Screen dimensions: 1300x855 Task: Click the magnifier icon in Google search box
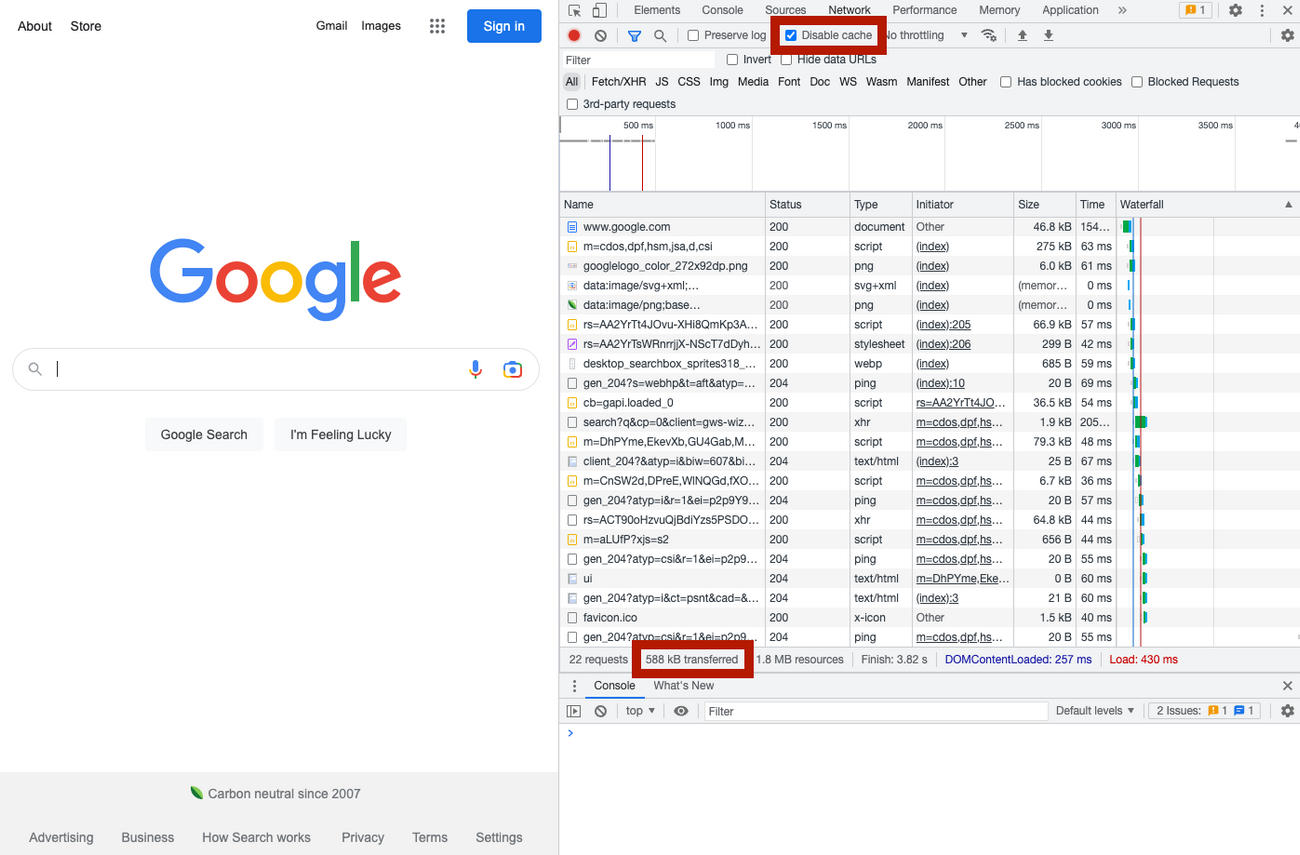[35, 369]
